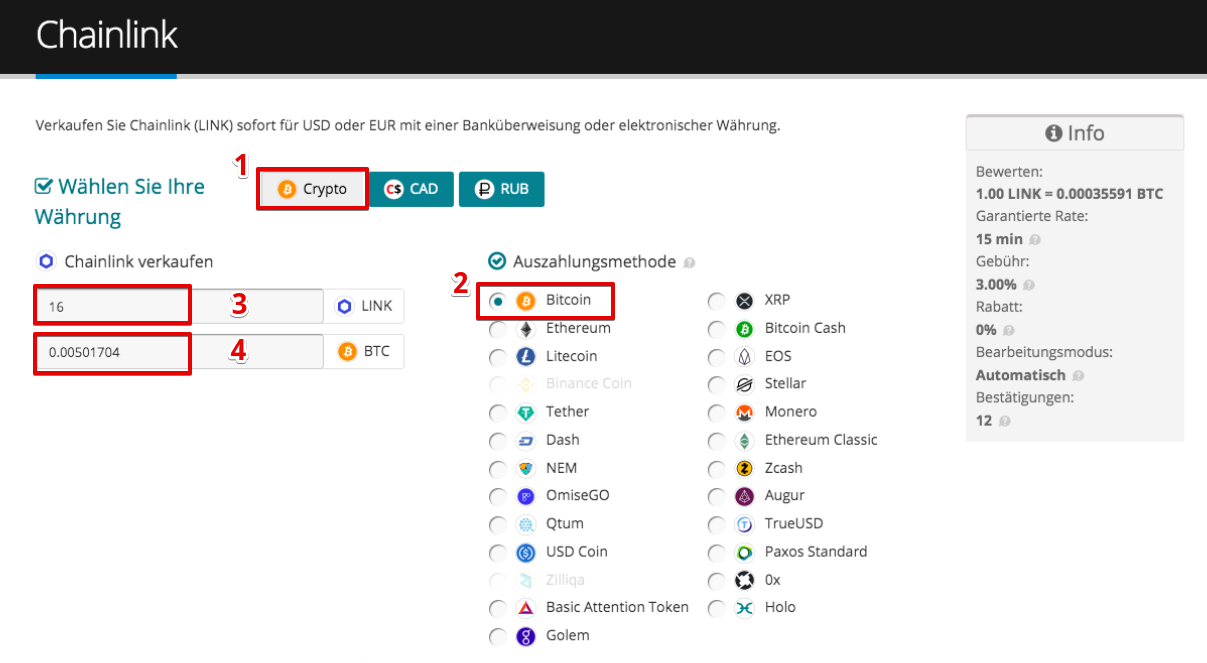The width and height of the screenshot is (1207, 663).
Task: Select the TrueUSD radio button
Action: point(716,524)
